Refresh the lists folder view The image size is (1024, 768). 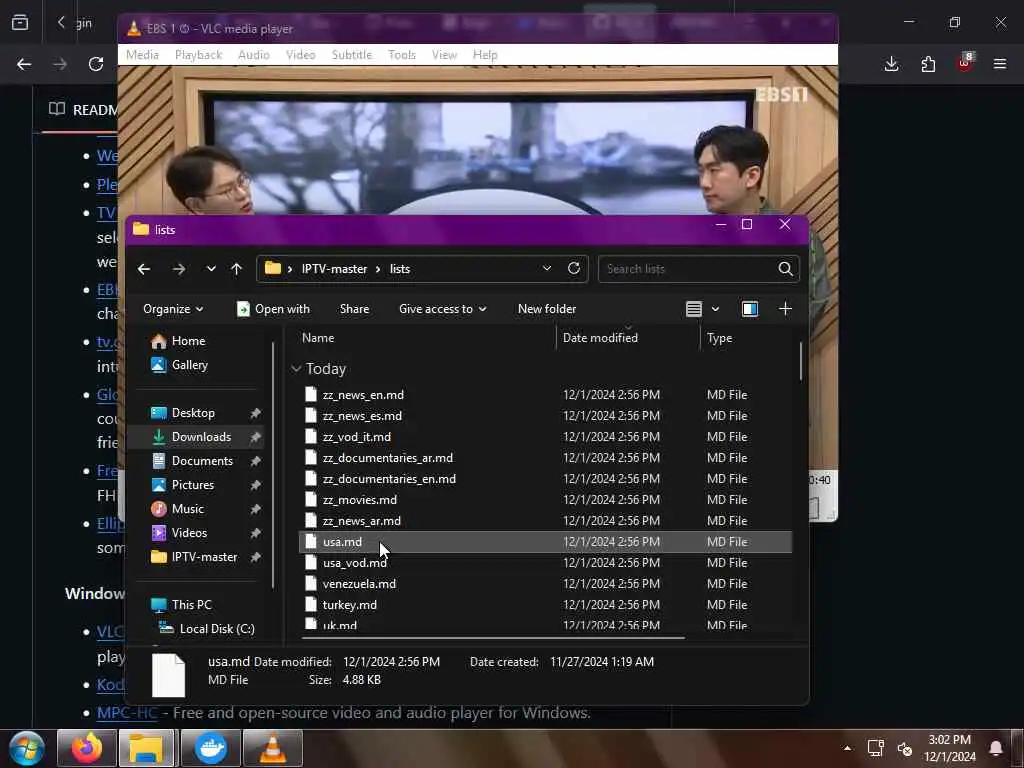tap(574, 268)
